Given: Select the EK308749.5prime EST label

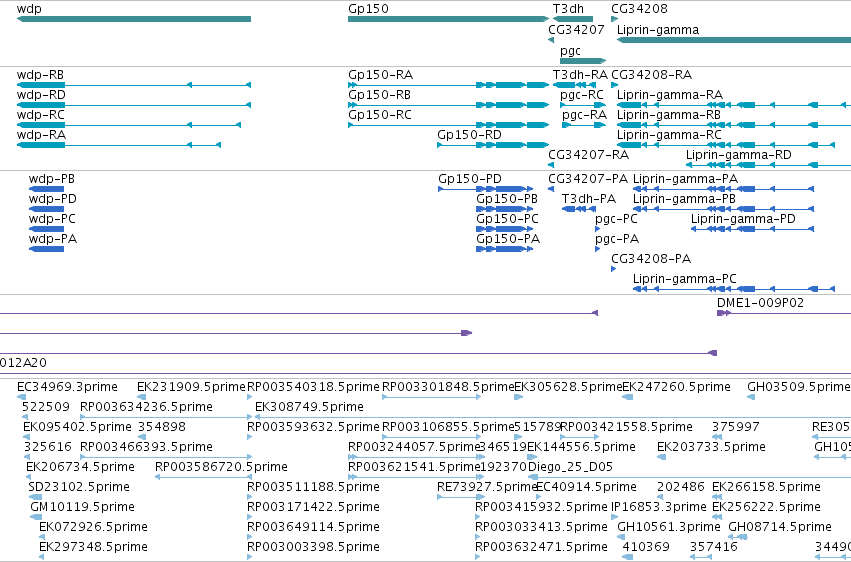Looking at the screenshot, I should point(309,408).
